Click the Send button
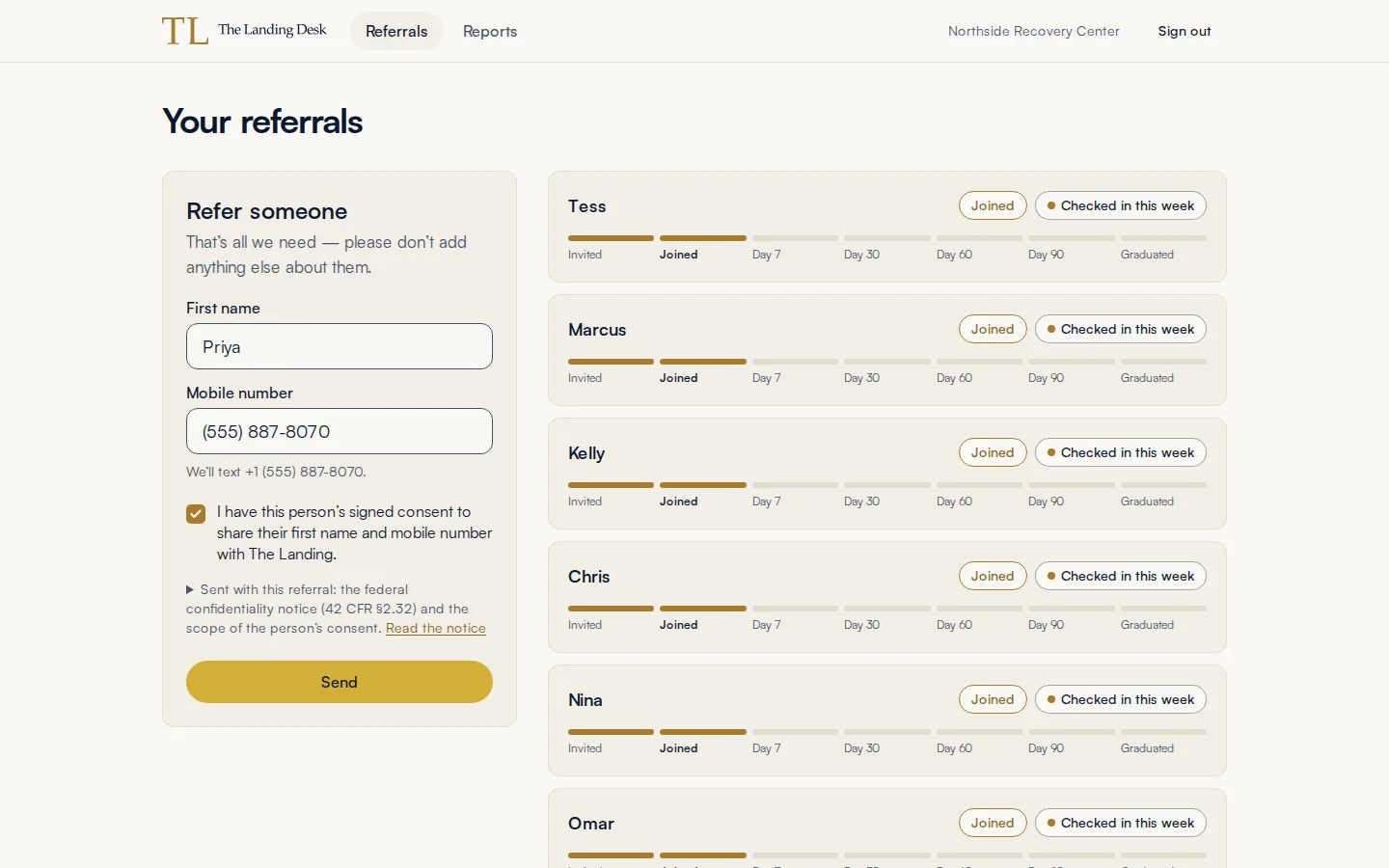 click(x=340, y=682)
